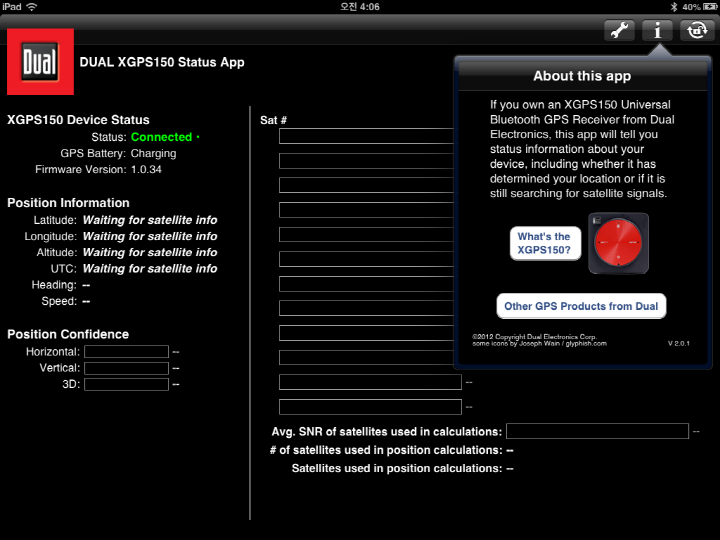Open the wrench settings icon

(x=619, y=31)
